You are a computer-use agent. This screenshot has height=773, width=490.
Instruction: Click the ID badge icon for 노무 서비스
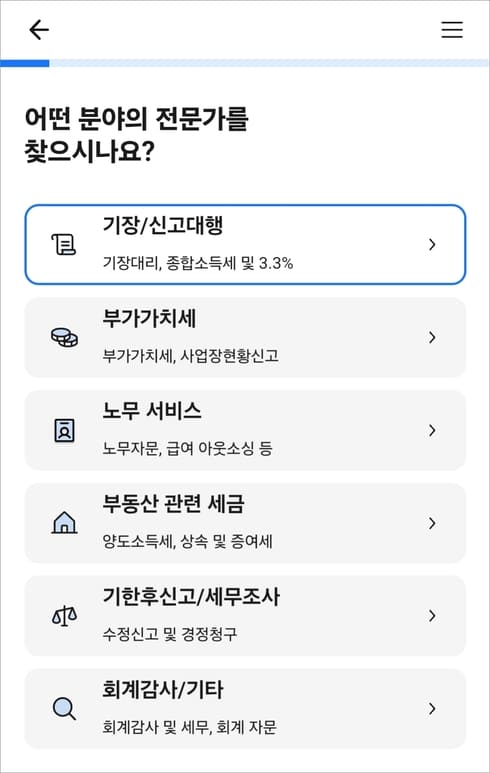[x=64, y=430]
